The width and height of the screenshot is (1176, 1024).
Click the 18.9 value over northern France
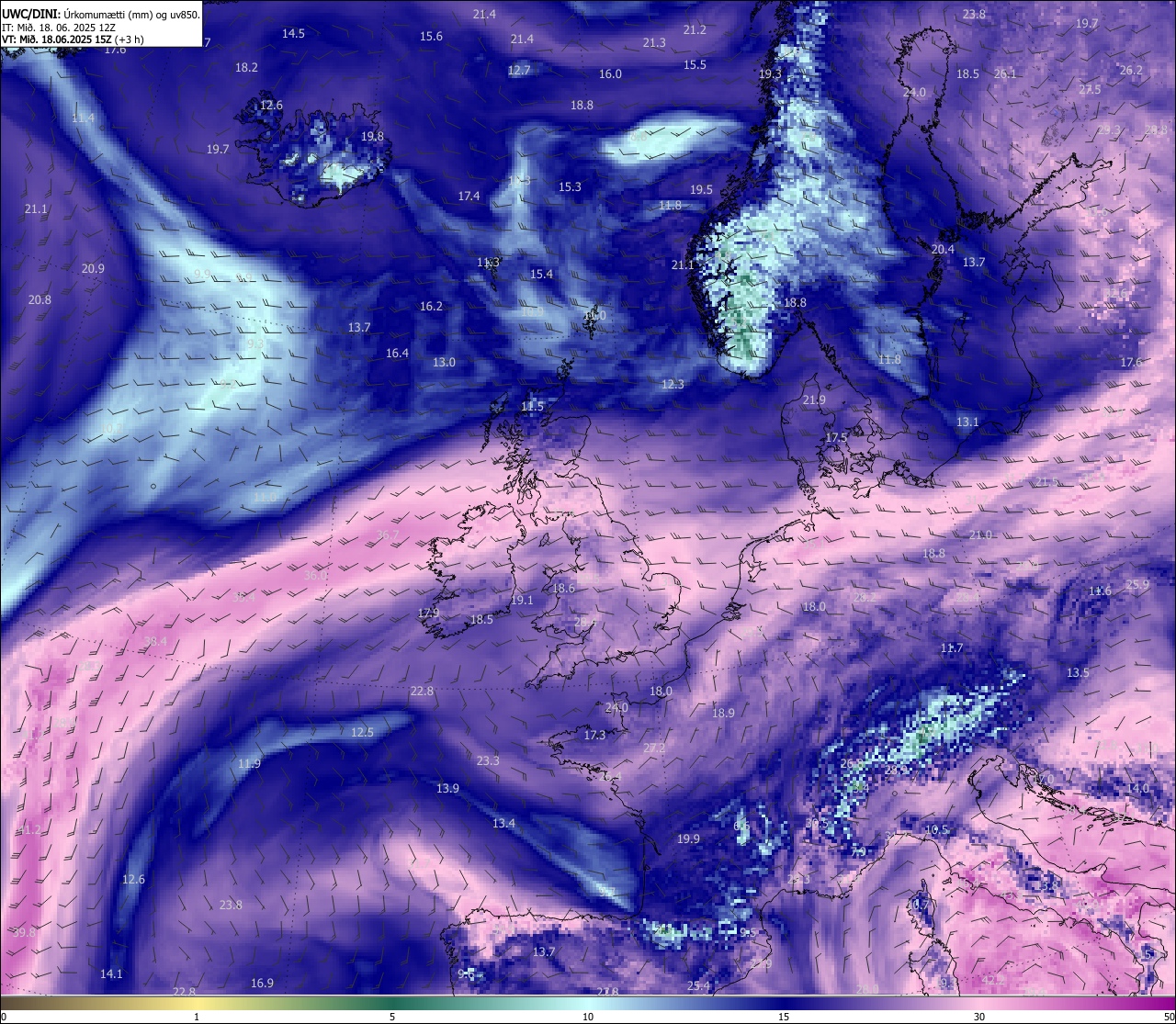(x=723, y=714)
